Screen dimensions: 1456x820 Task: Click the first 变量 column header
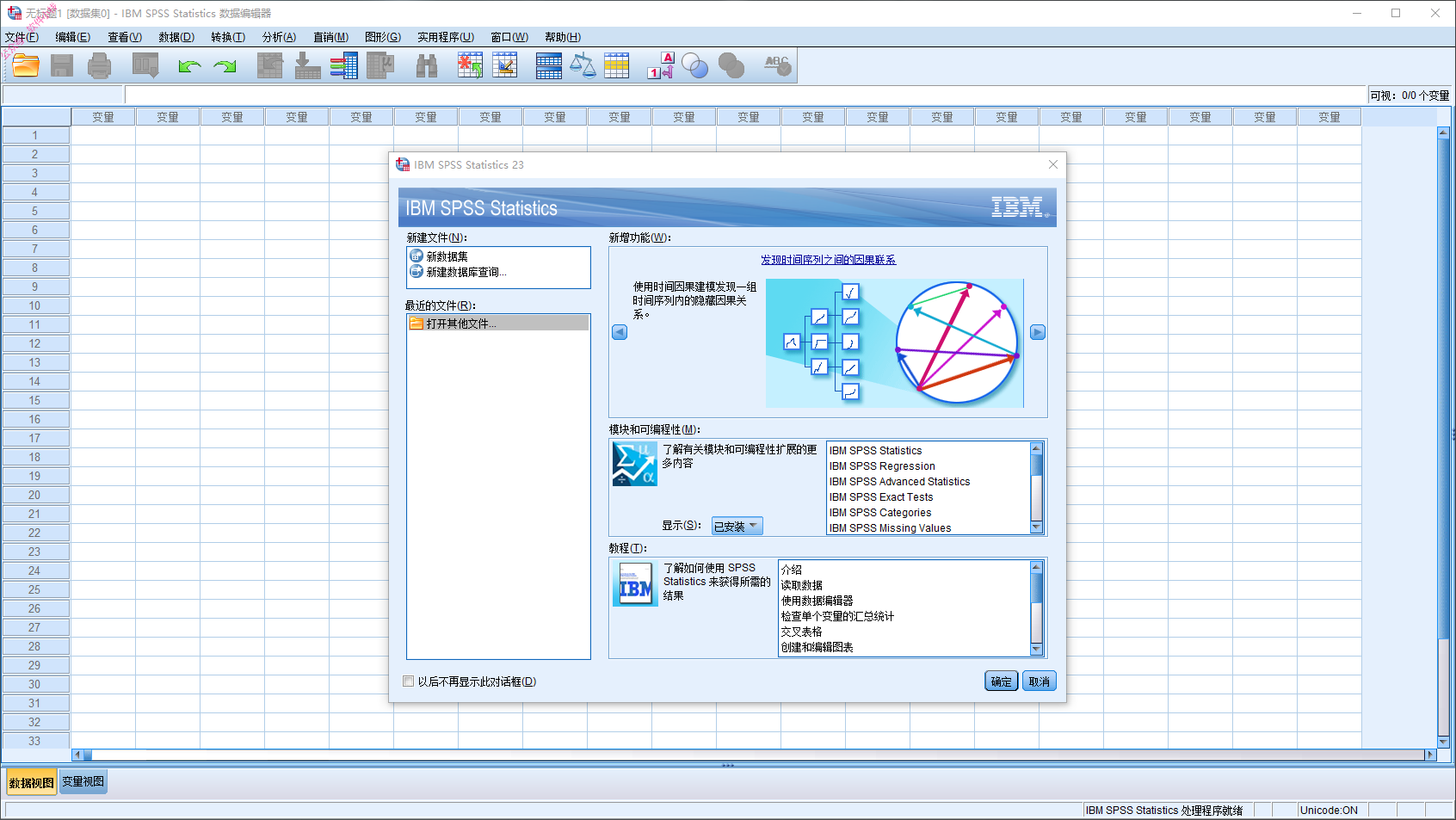pyautogui.click(x=103, y=117)
